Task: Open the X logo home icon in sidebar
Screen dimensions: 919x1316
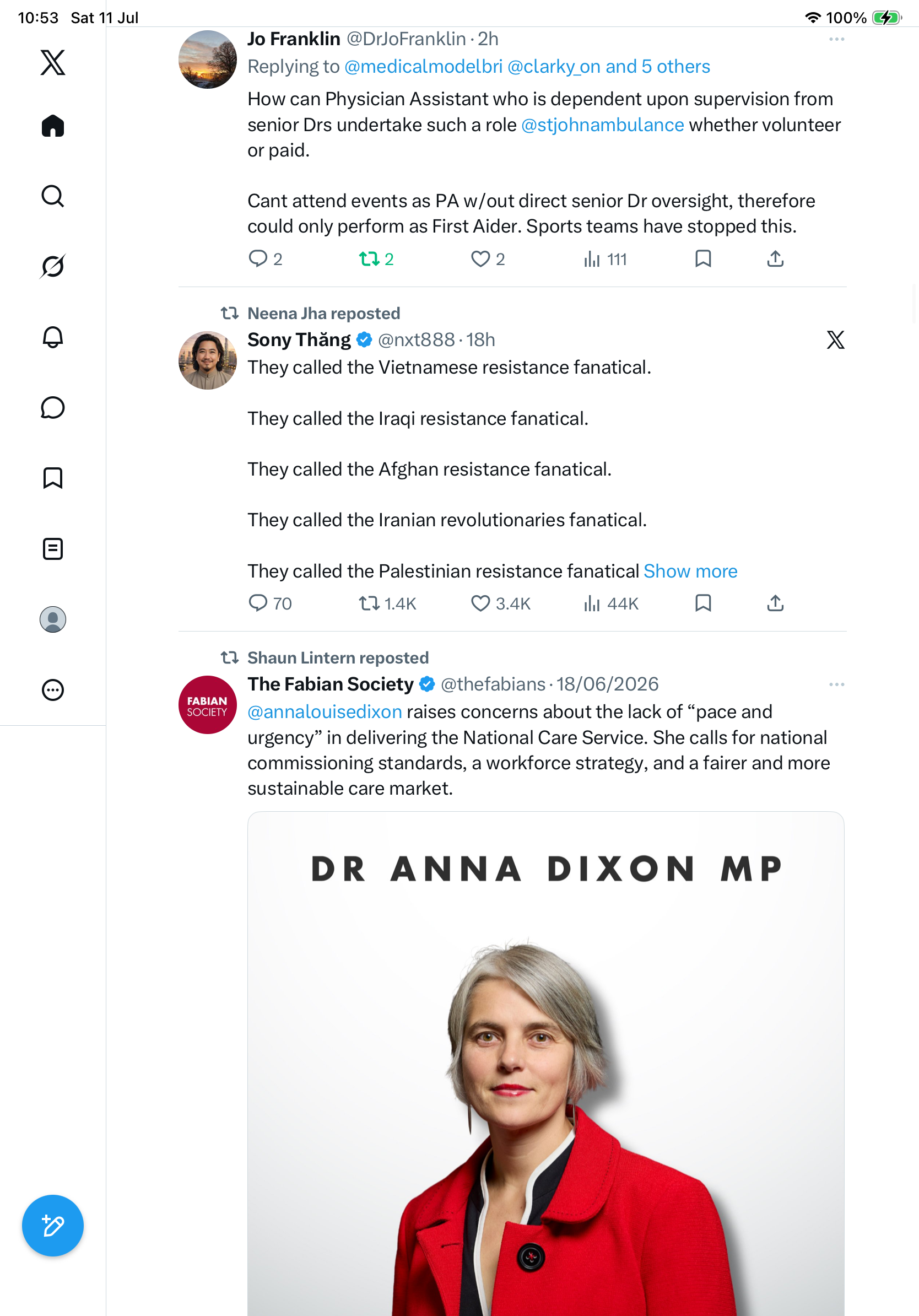Action: pos(53,62)
